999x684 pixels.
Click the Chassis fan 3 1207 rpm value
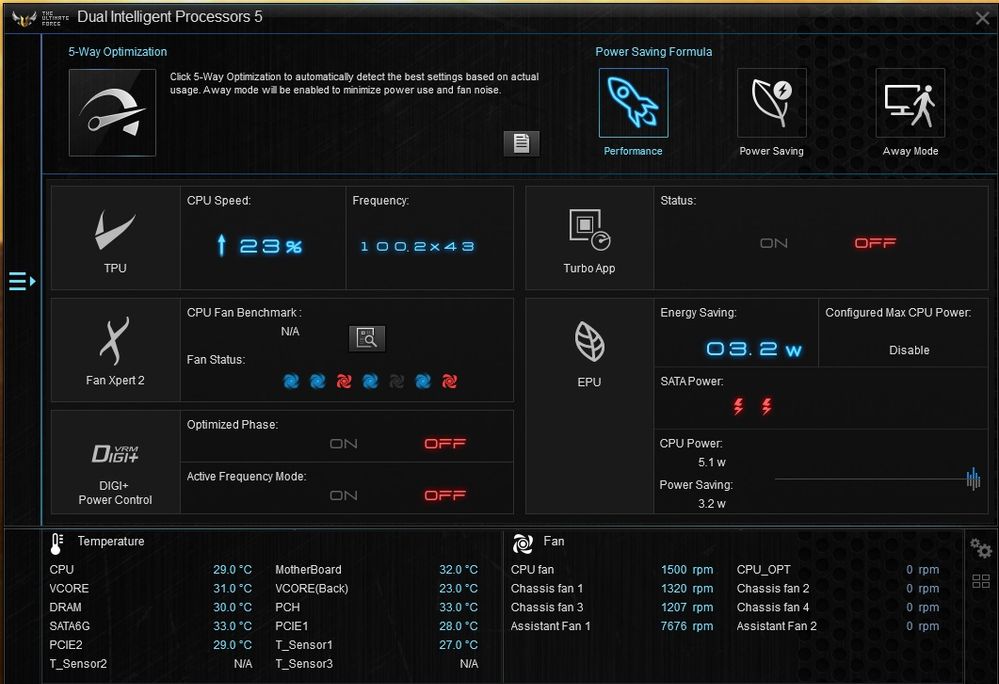coord(687,607)
